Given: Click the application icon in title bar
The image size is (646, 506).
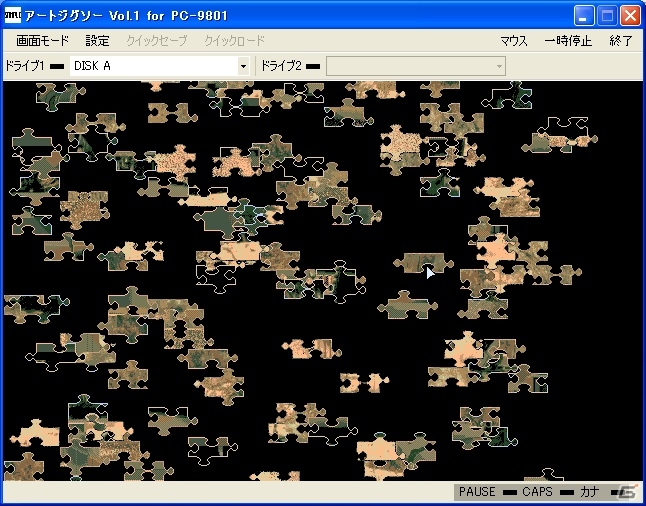Looking at the screenshot, I should 12,16.
